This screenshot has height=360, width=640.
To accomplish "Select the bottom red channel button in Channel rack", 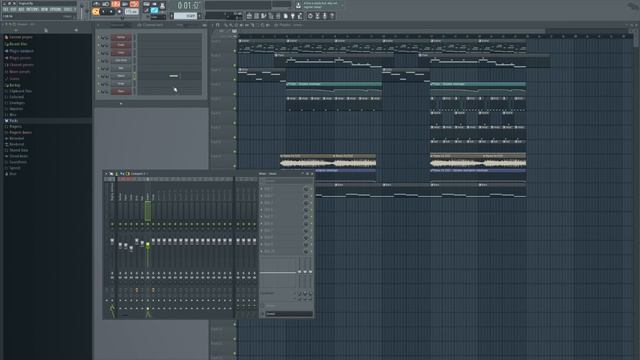I will coord(121,91).
